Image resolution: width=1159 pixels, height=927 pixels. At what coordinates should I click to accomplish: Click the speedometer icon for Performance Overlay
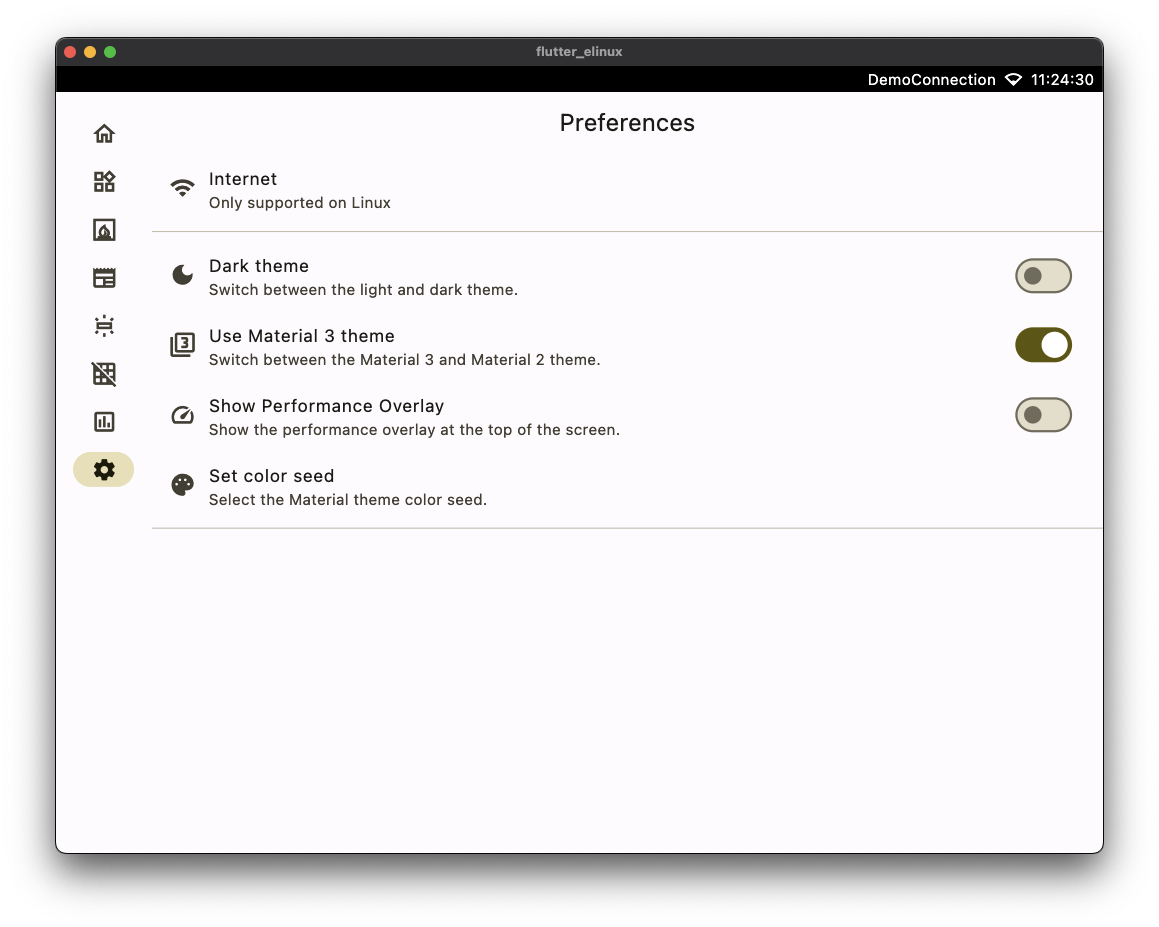click(183, 415)
